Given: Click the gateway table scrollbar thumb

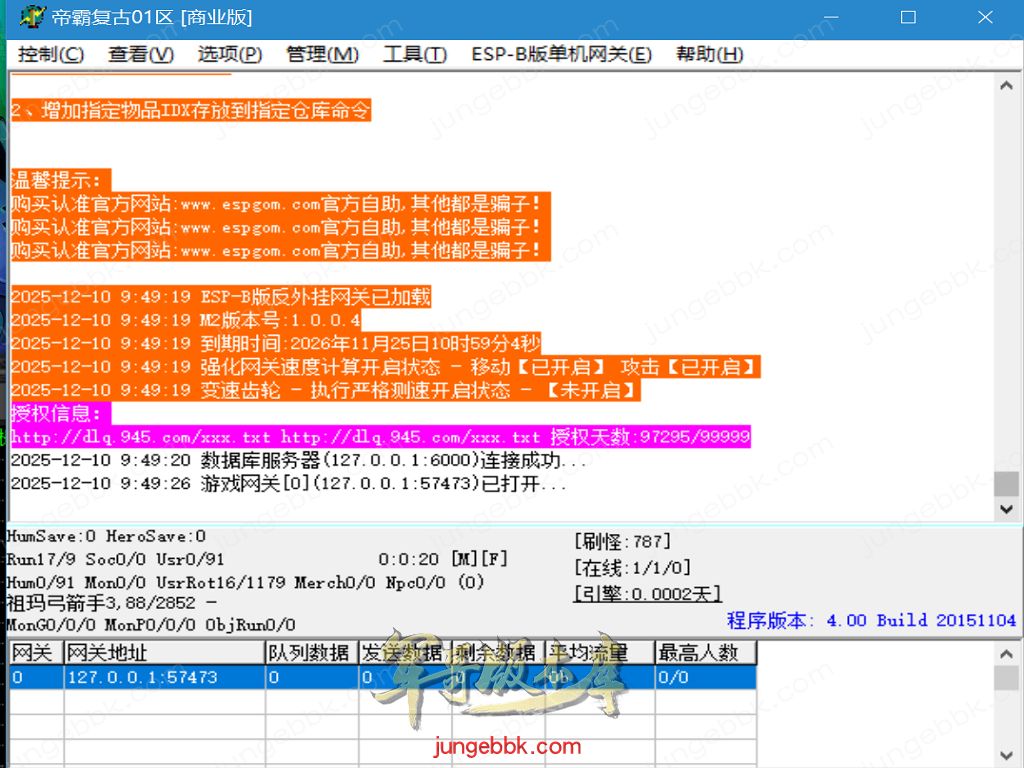Looking at the screenshot, I should pyautogui.click(x=1006, y=678).
